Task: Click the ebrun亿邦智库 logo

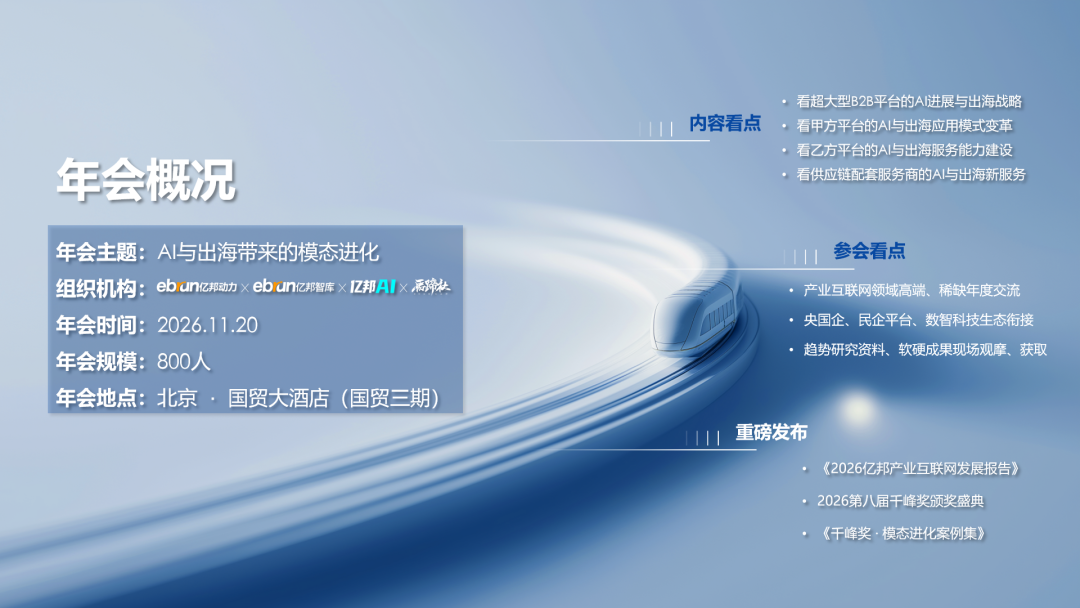Action: (294, 286)
